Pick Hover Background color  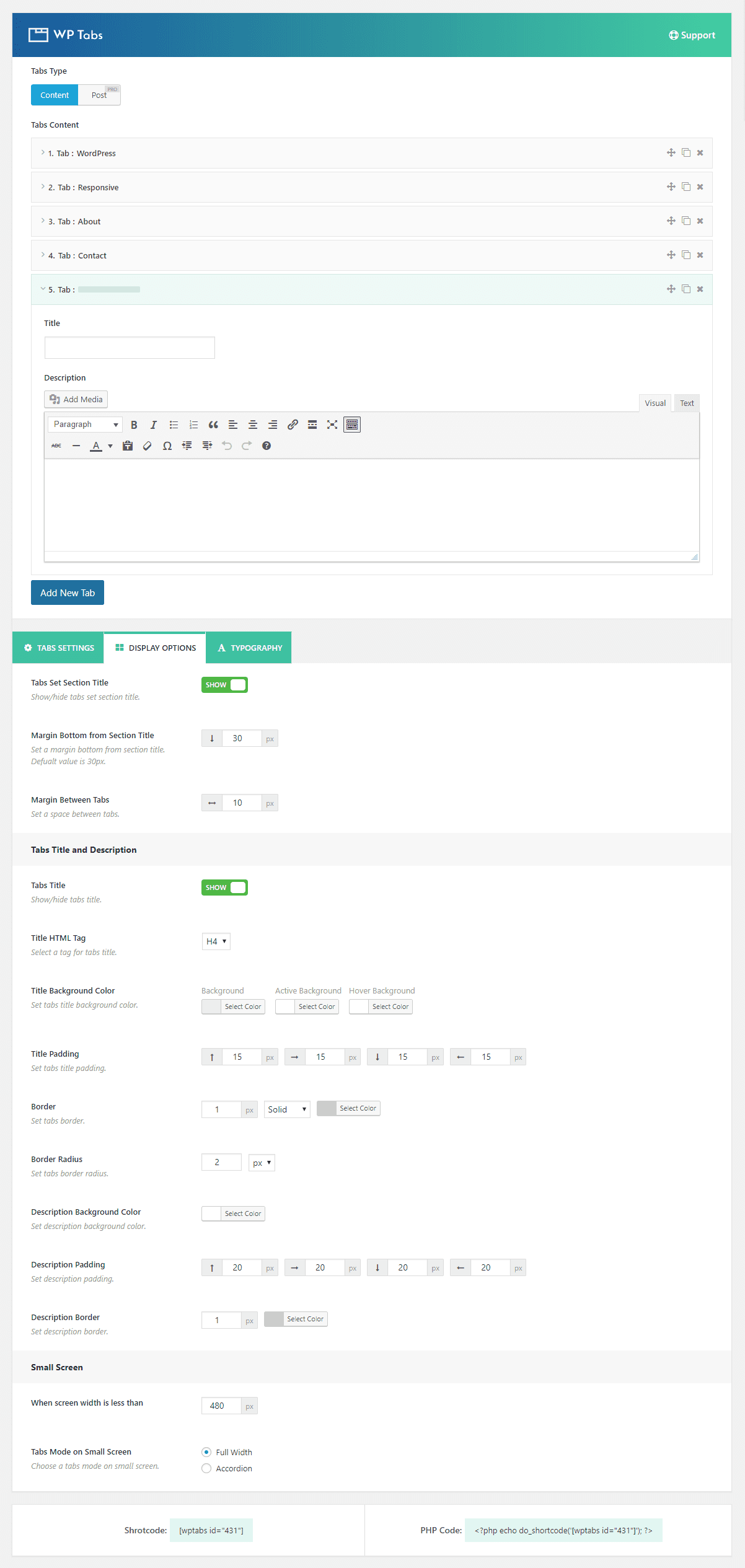[x=381, y=1006]
